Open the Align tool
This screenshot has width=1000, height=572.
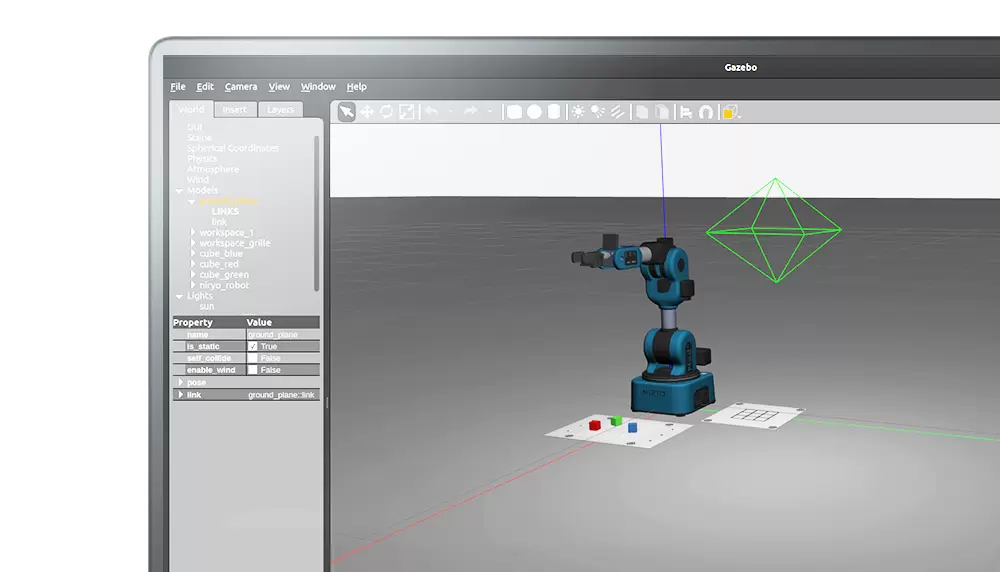[686, 112]
